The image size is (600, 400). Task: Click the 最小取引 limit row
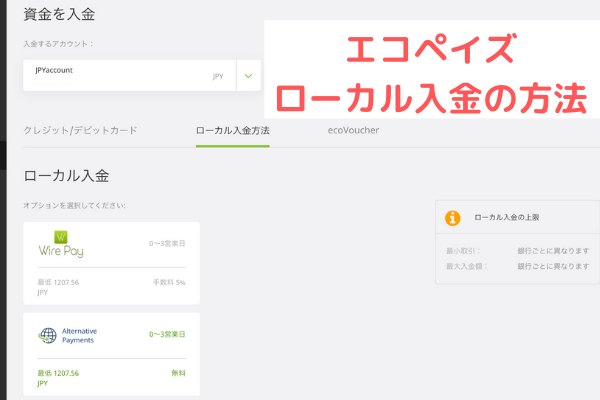point(517,251)
